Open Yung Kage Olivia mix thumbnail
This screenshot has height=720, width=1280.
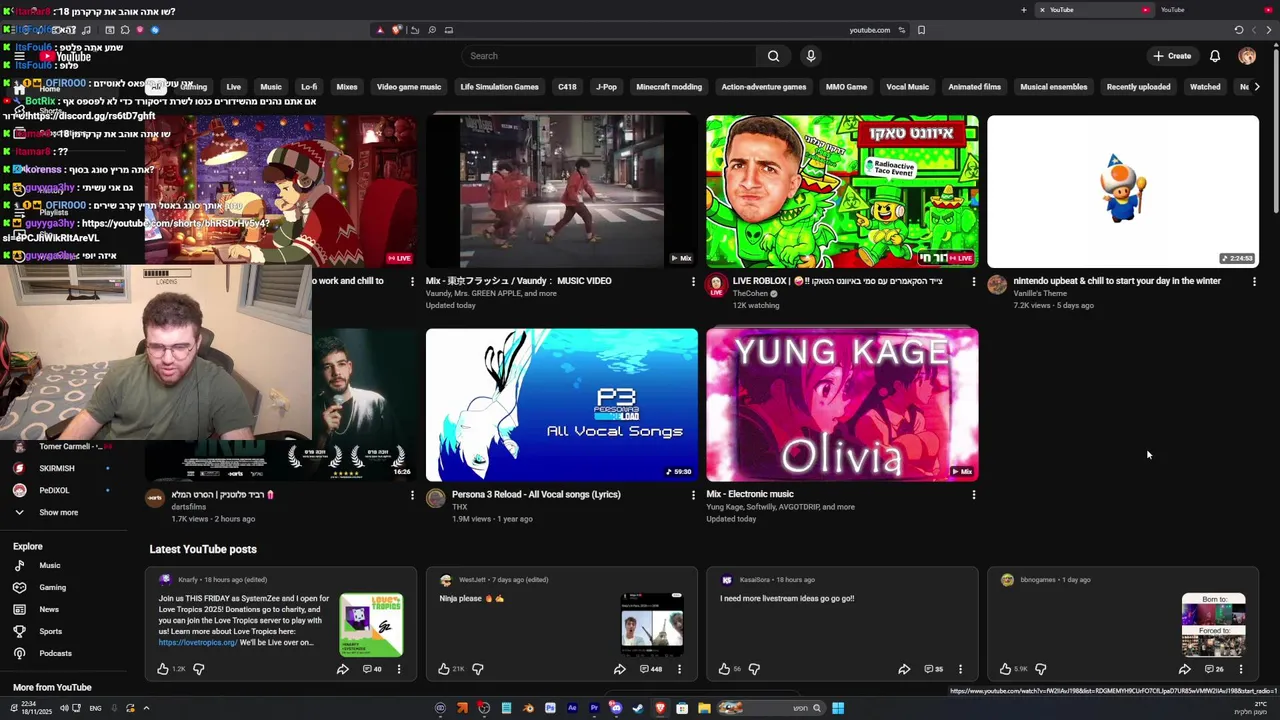click(x=842, y=405)
